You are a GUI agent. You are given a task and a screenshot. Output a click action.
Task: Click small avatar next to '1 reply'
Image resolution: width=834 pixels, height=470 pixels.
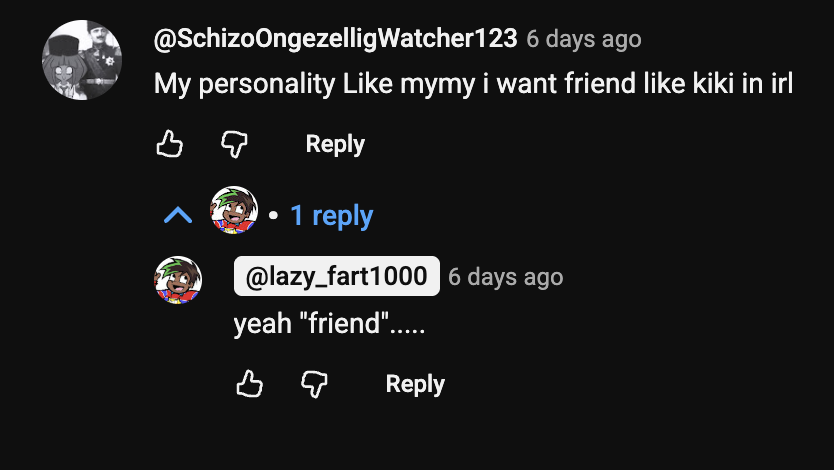tap(234, 211)
